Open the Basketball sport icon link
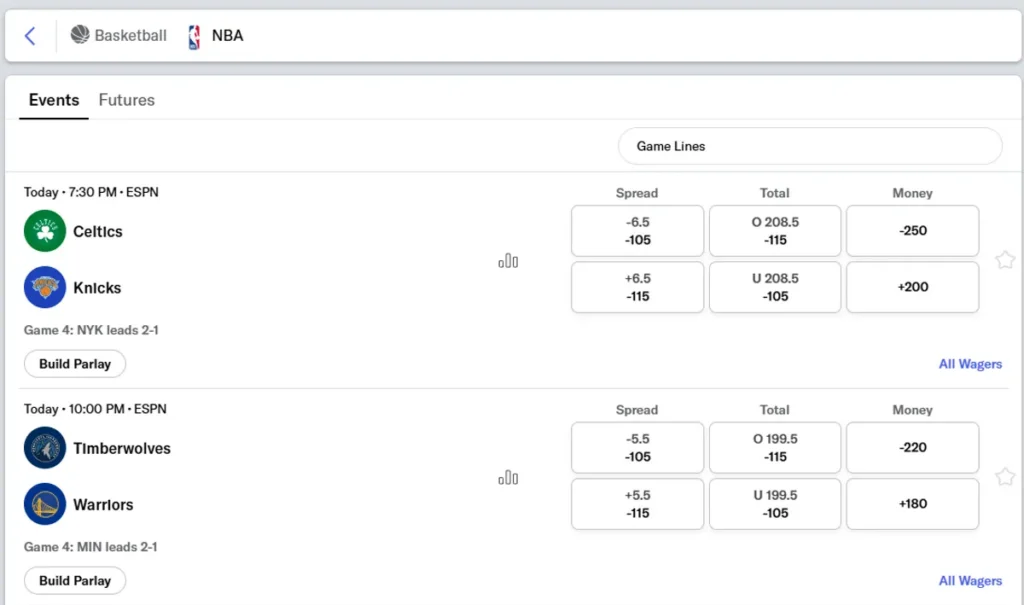 [x=80, y=35]
